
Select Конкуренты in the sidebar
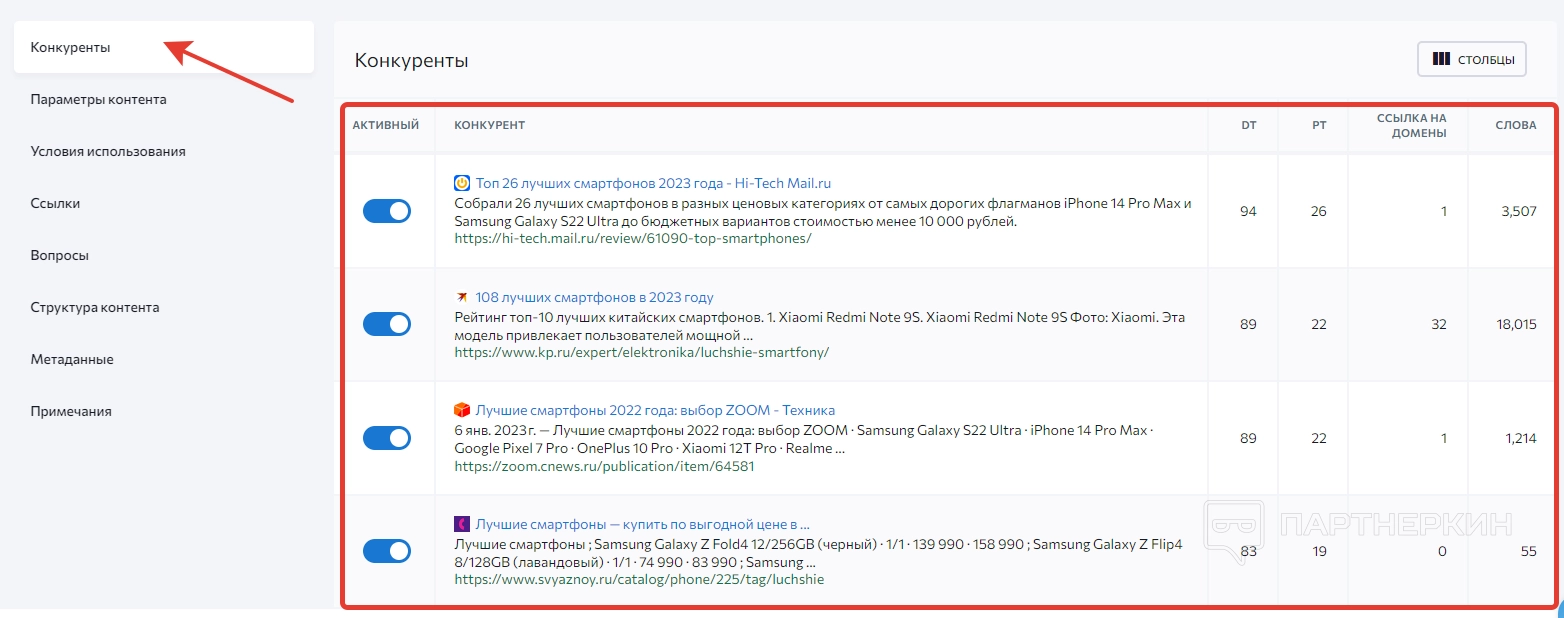(x=70, y=47)
